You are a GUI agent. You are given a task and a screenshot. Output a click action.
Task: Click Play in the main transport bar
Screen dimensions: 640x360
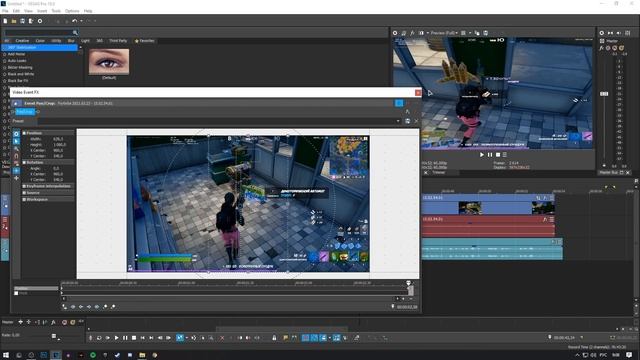pos(116,338)
